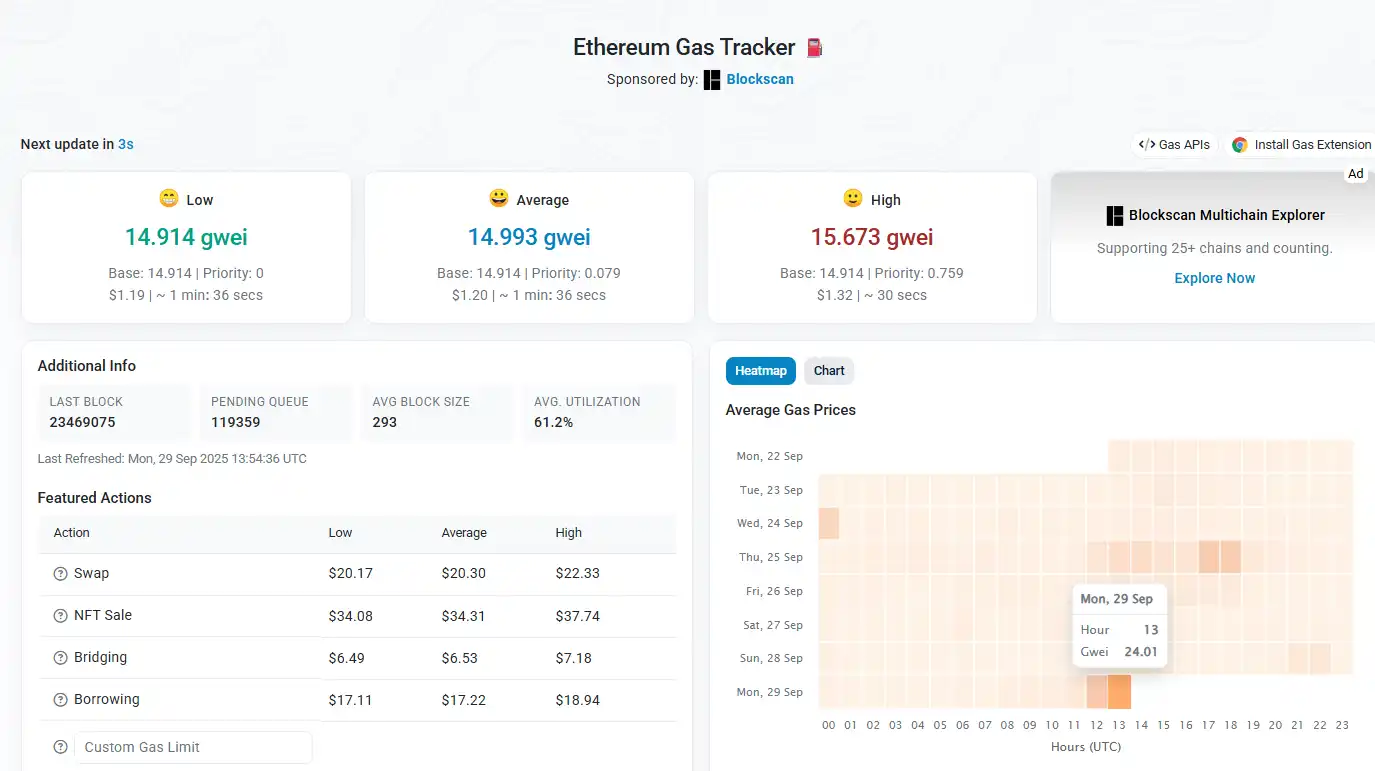Open the Blockscan sponsor link

click(x=760, y=80)
